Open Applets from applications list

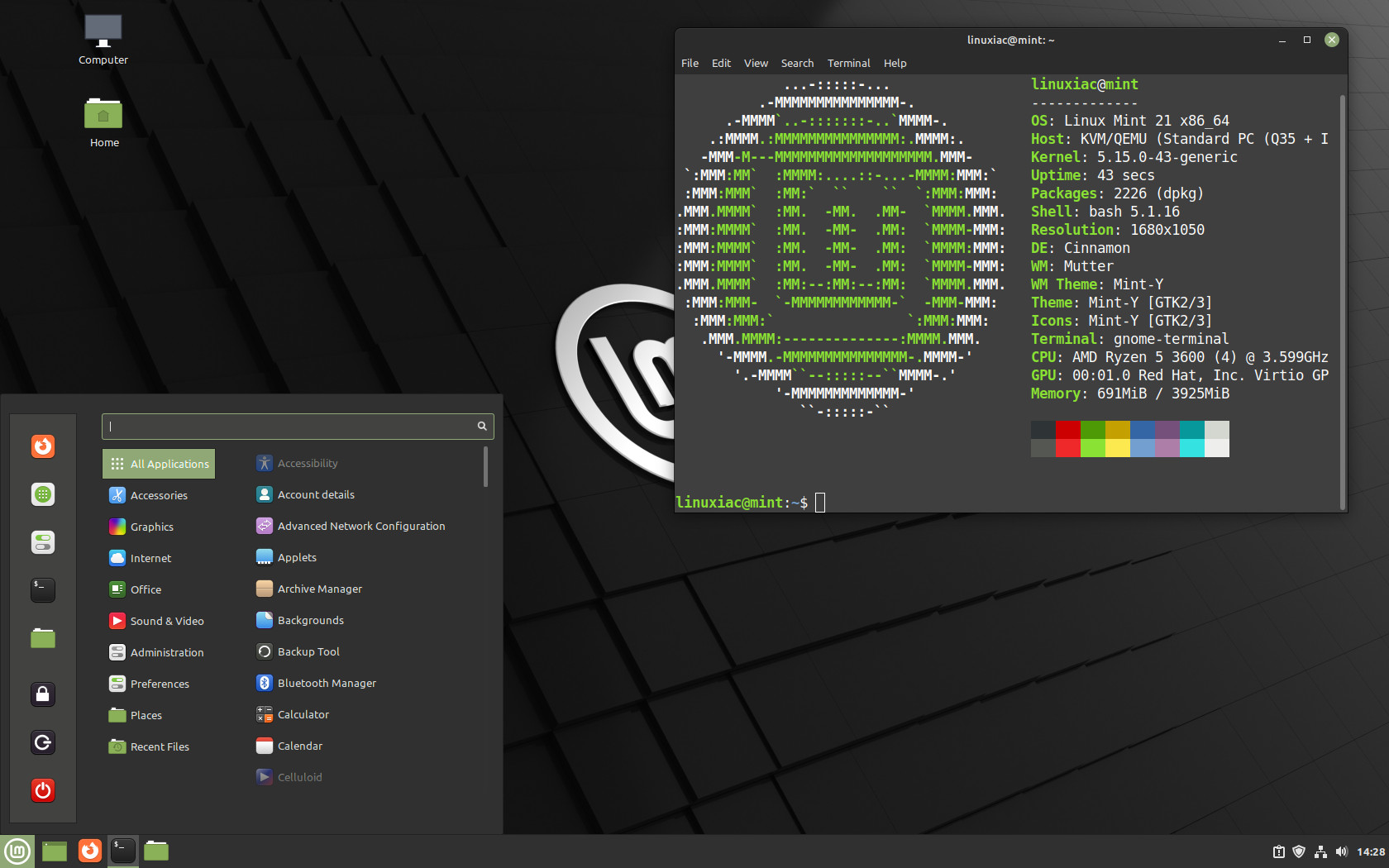point(286,557)
